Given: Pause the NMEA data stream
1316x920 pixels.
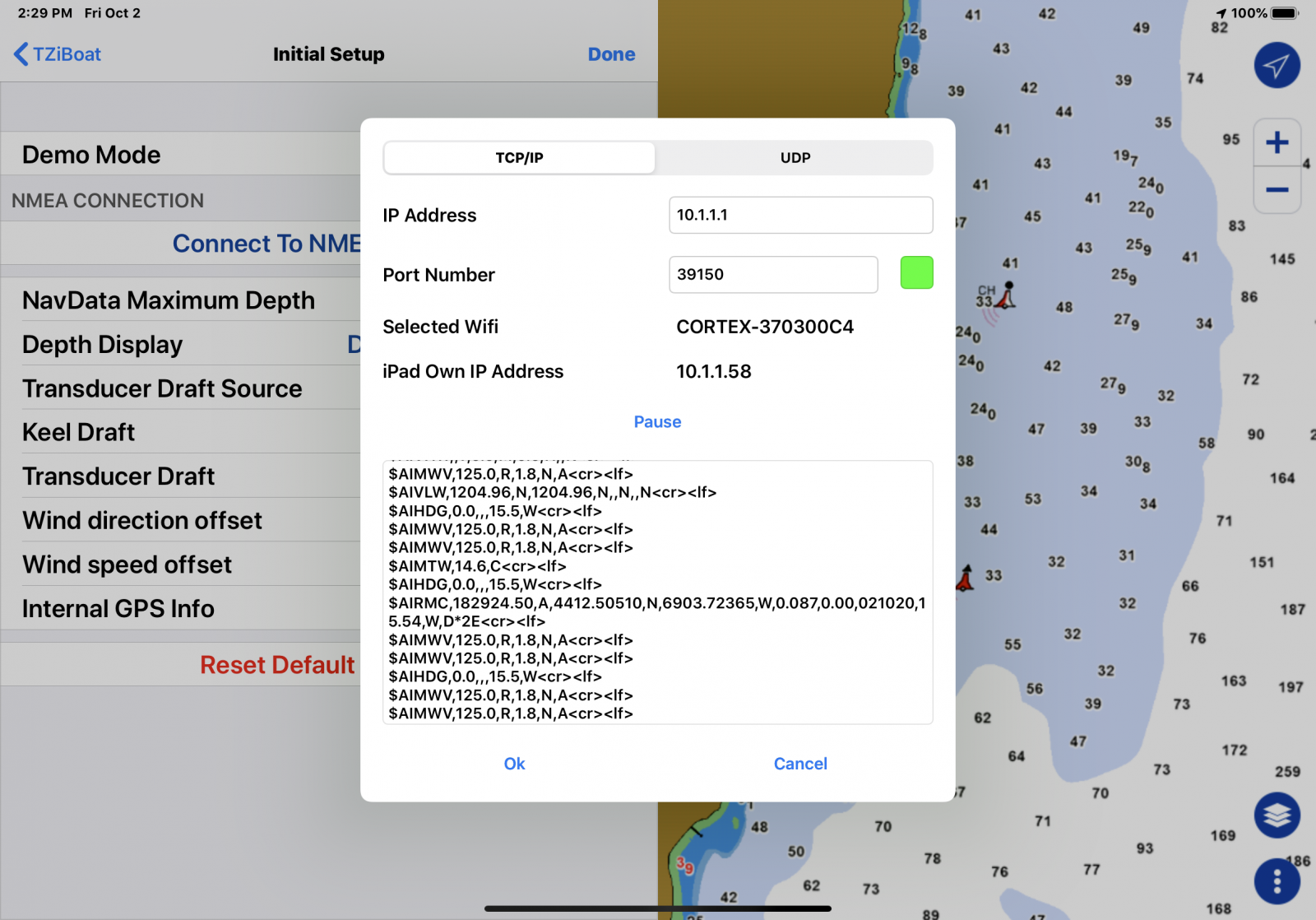Looking at the screenshot, I should (x=656, y=421).
